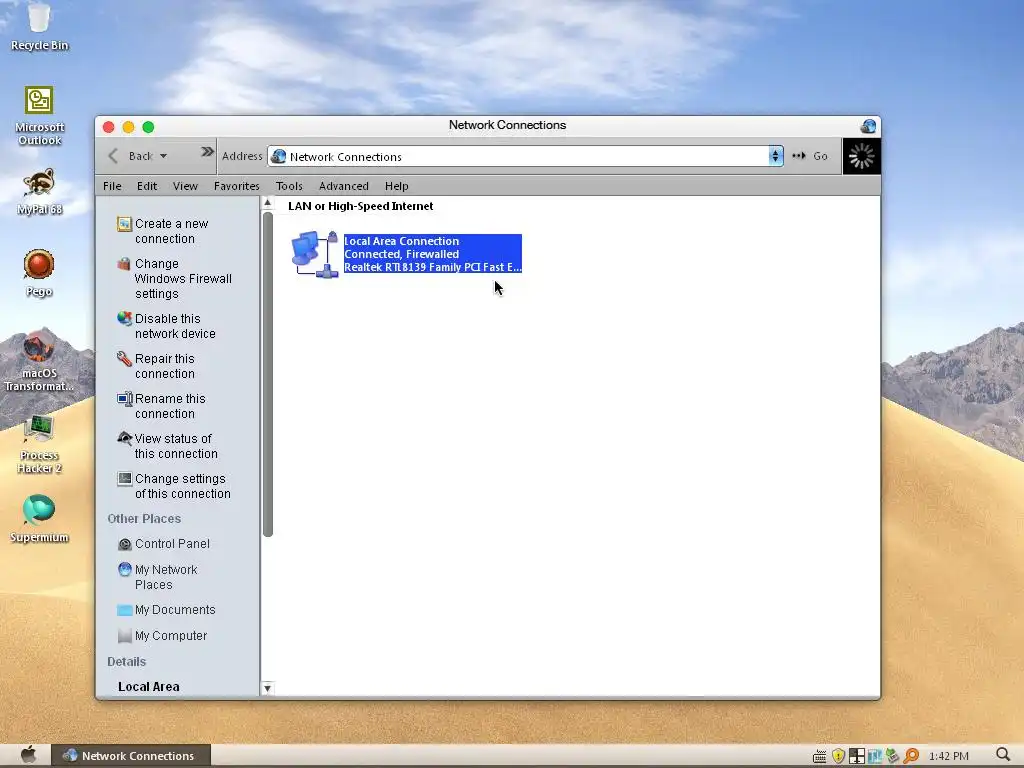Click the sidebar scroll up arrow
Image resolution: width=1024 pixels, height=768 pixels.
(x=267, y=203)
